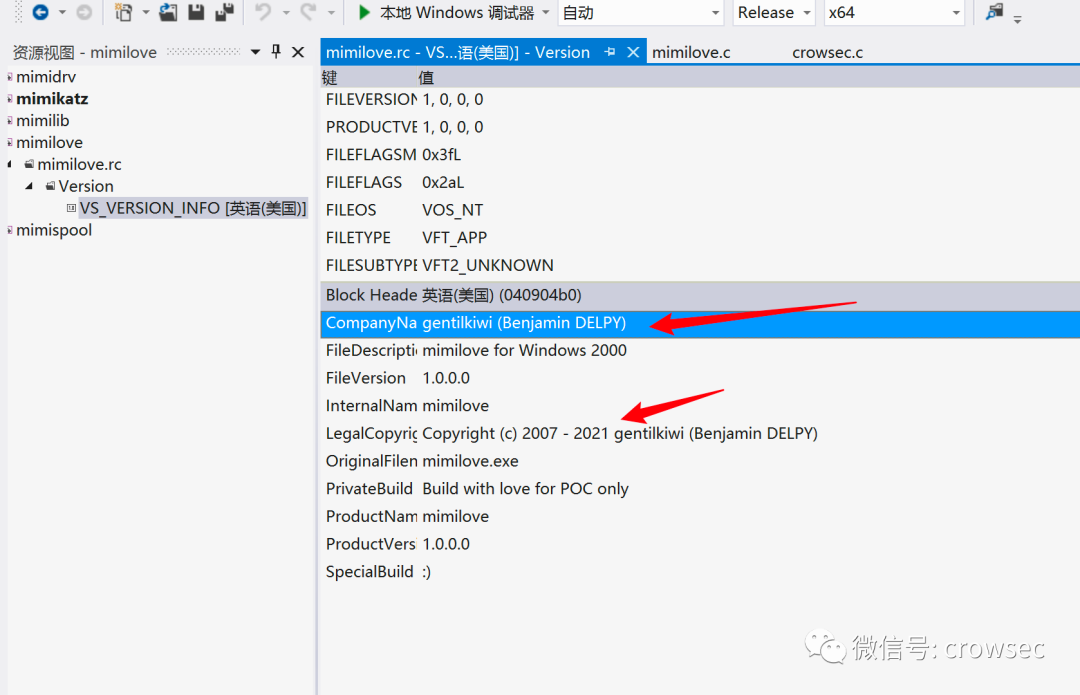
Task: Click FILEOS value VOS_NT
Action: coord(453,209)
